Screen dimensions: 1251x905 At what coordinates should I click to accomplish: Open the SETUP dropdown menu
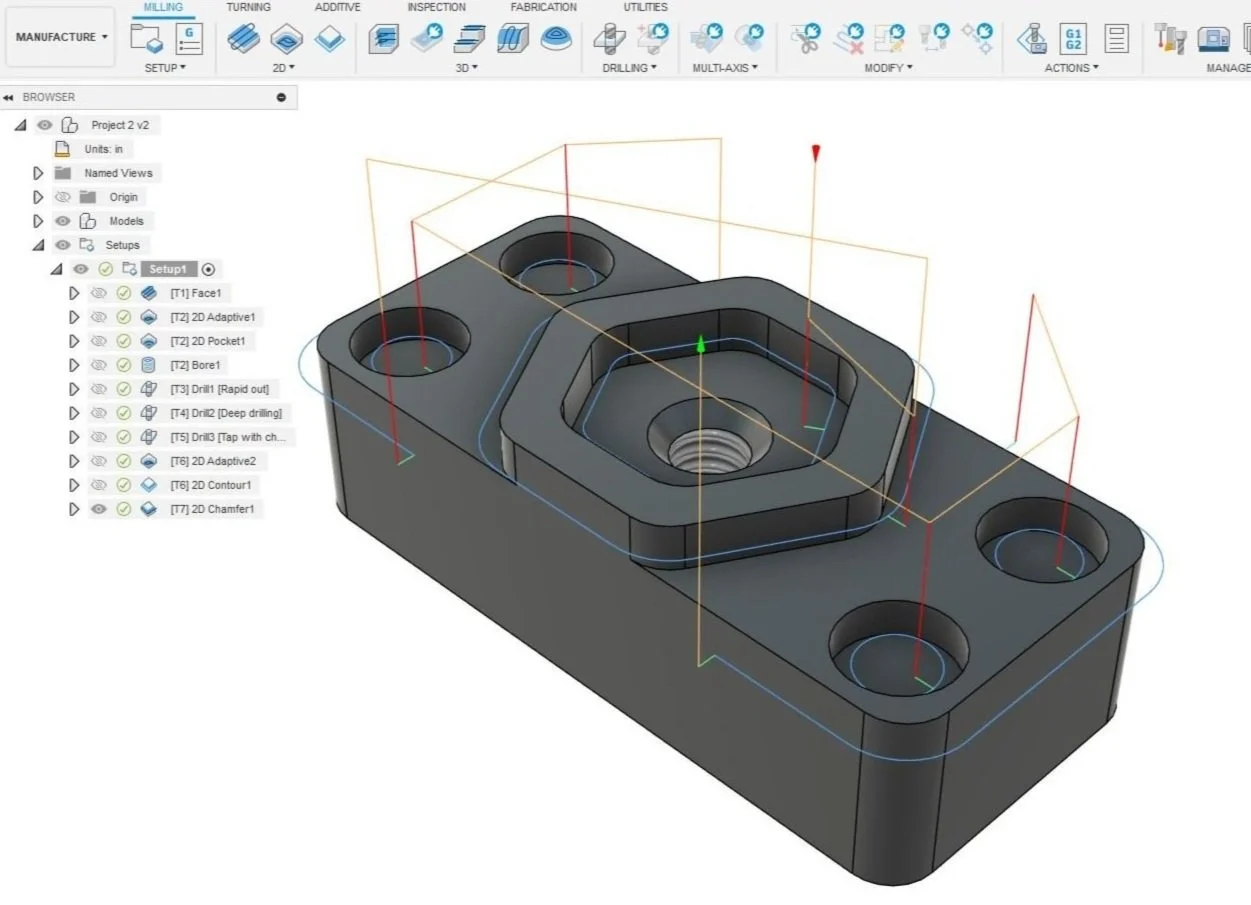pyautogui.click(x=166, y=68)
